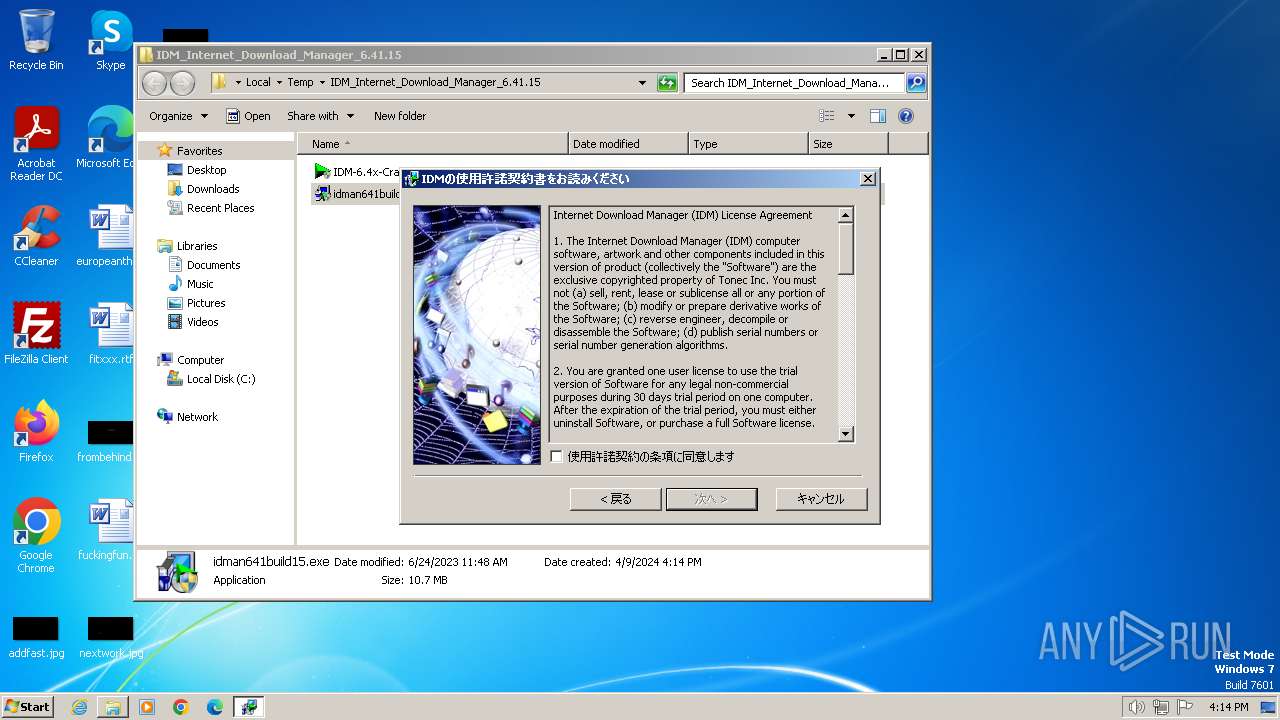
Task: Click the Explorer forward navigation arrow
Action: click(182, 83)
